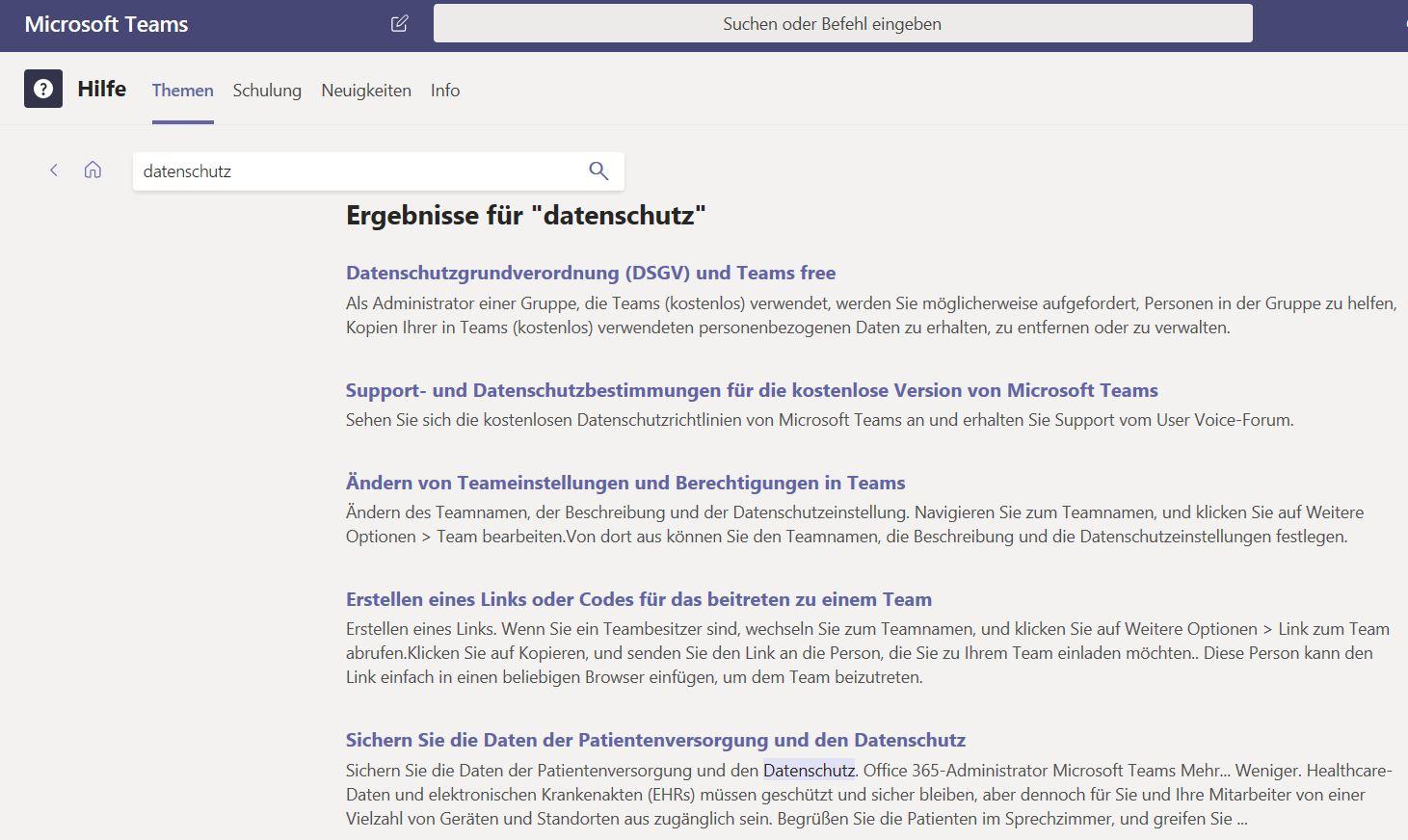Viewport: 1408px width, 840px height.
Task: Open the Neuigkeiten tab
Action: (x=366, y=91)
